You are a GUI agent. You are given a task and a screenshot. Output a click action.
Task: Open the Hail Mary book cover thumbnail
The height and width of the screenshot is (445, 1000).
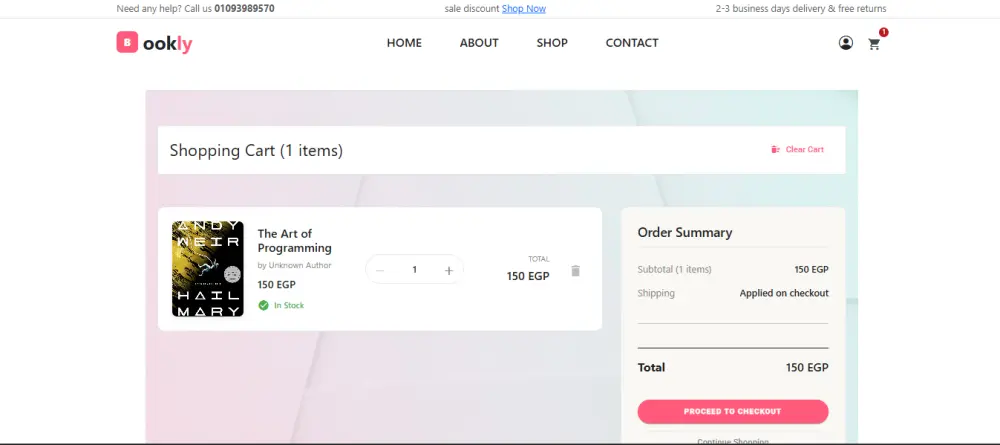(x=208, y=269)
